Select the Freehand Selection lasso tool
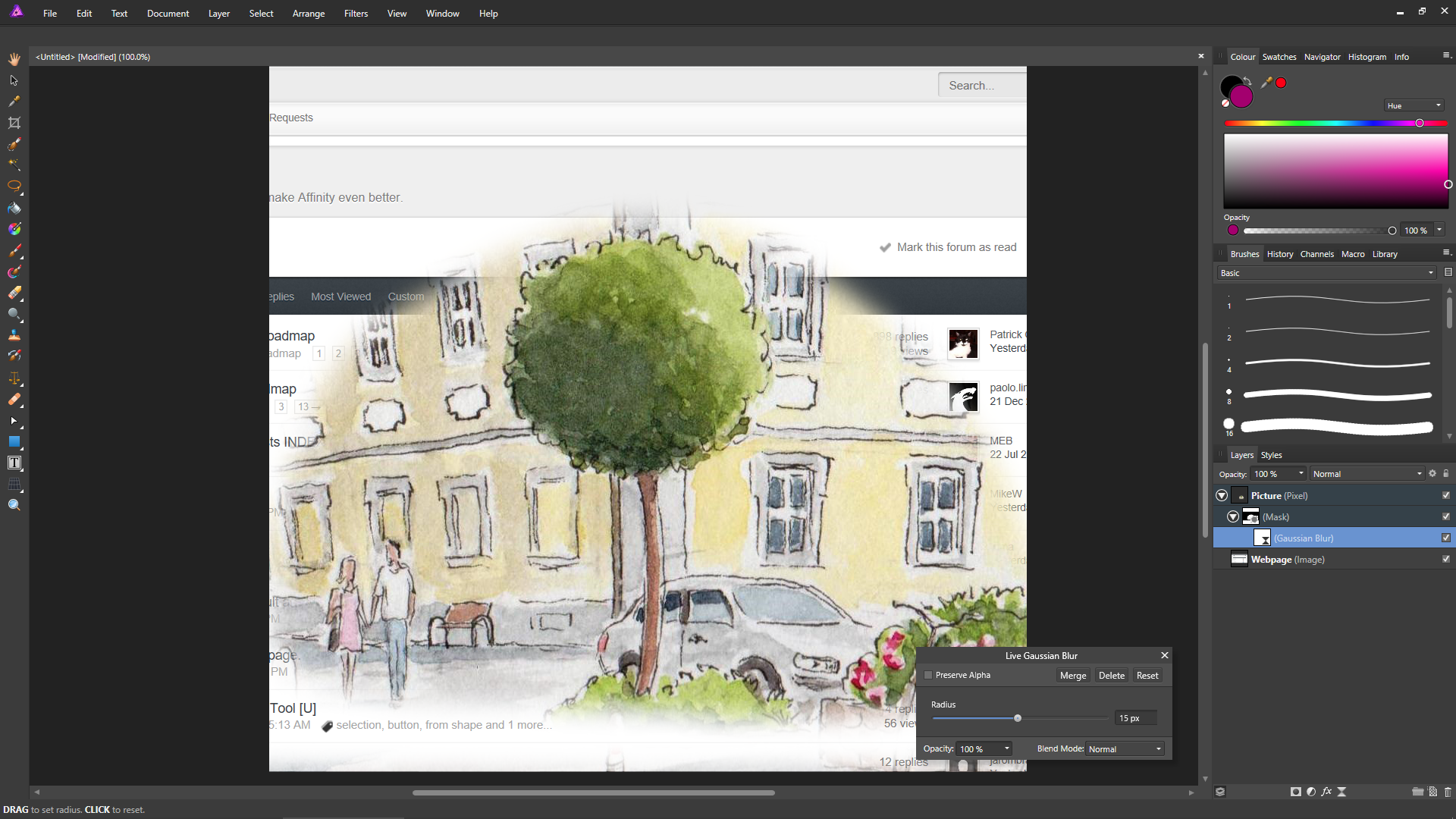Image resolution: width=1456 pixels, height=819 pixels. (14, 187)
